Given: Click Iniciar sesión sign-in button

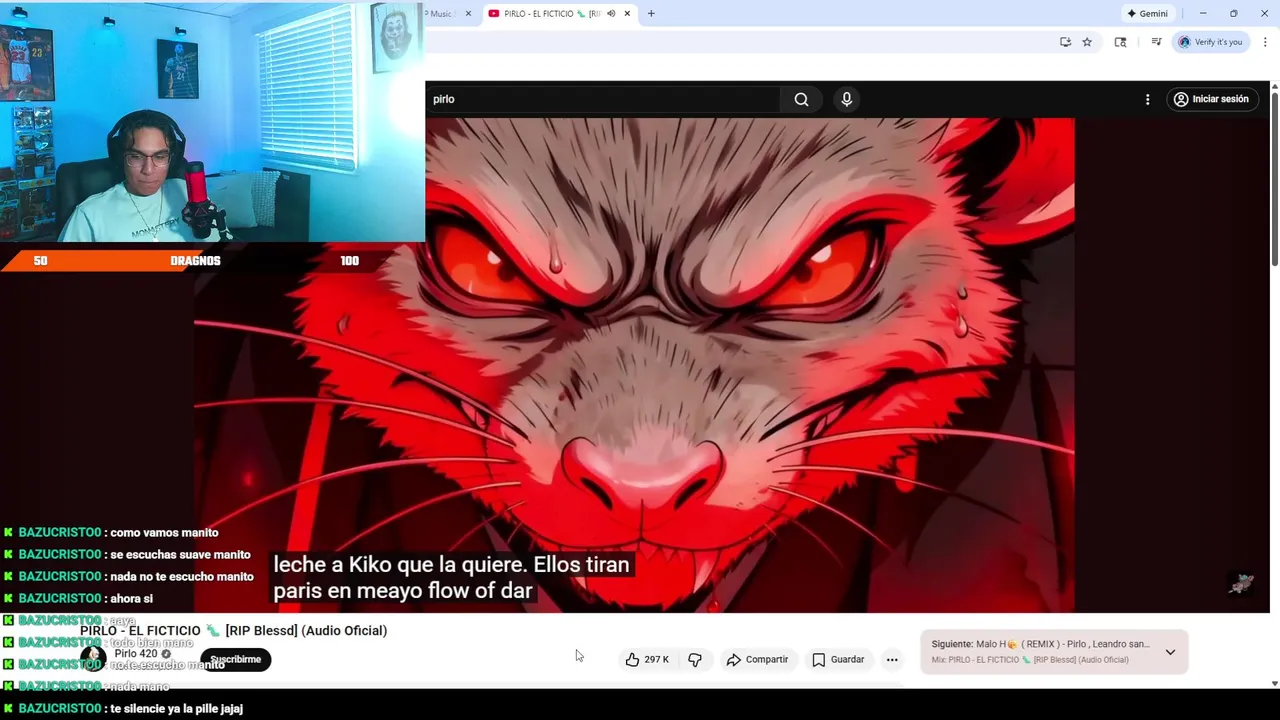Looking at the screenshot, I should click(x=1211, y=99).
